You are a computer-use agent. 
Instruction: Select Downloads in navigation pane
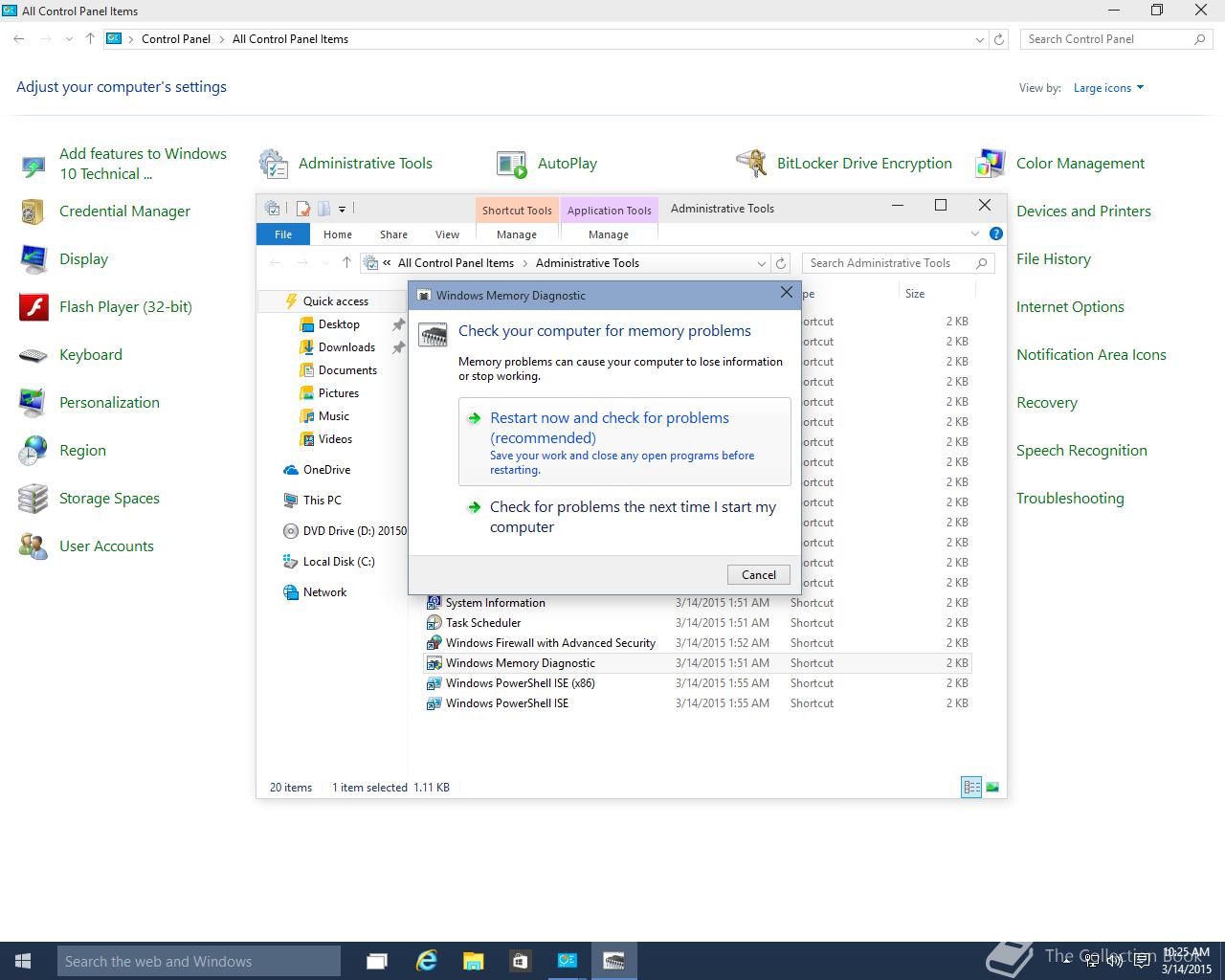point(346,347)
